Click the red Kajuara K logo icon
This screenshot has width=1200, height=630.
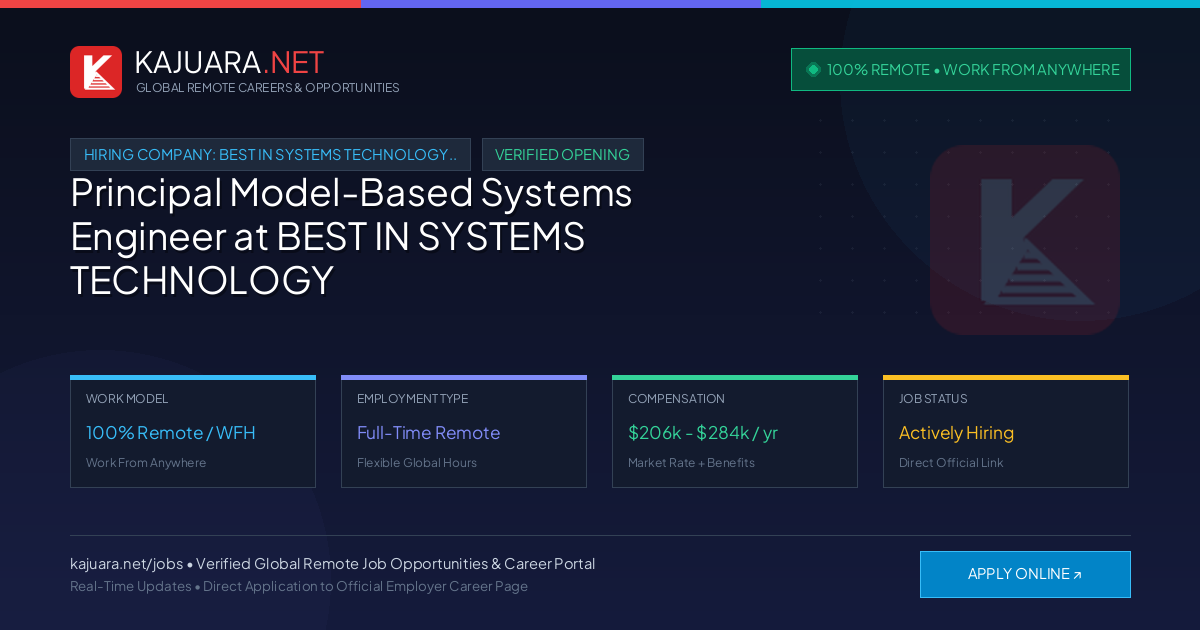pyautogui.click(x=96, y=72)
